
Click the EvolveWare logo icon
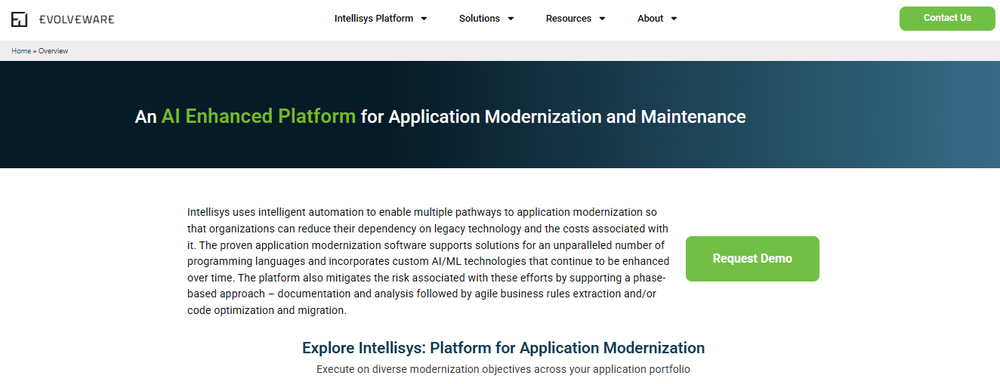19,19
